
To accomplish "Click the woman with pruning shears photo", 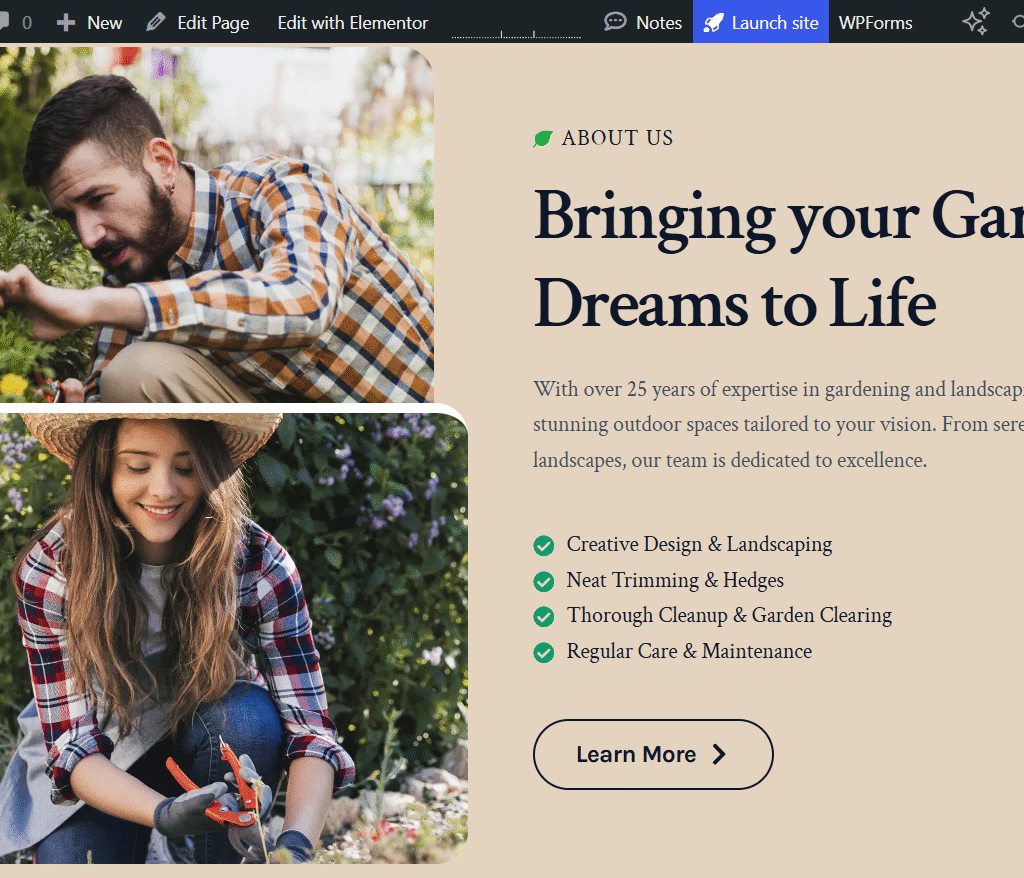I will [x=234, y=638].
